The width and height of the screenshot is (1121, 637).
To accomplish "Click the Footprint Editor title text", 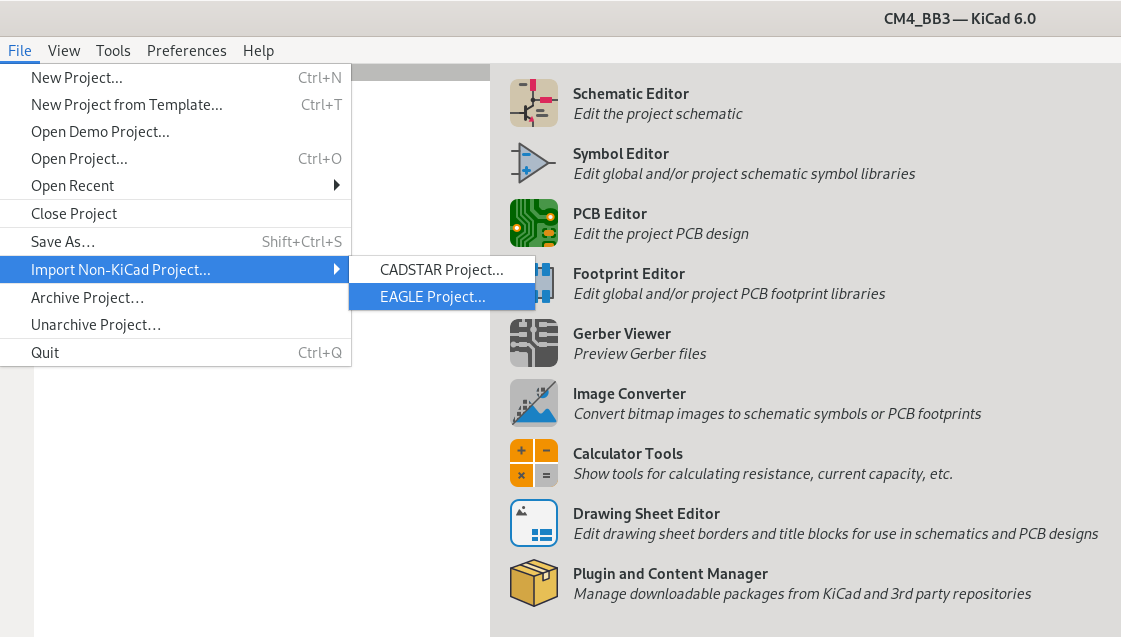I will [x=628, y=274].
